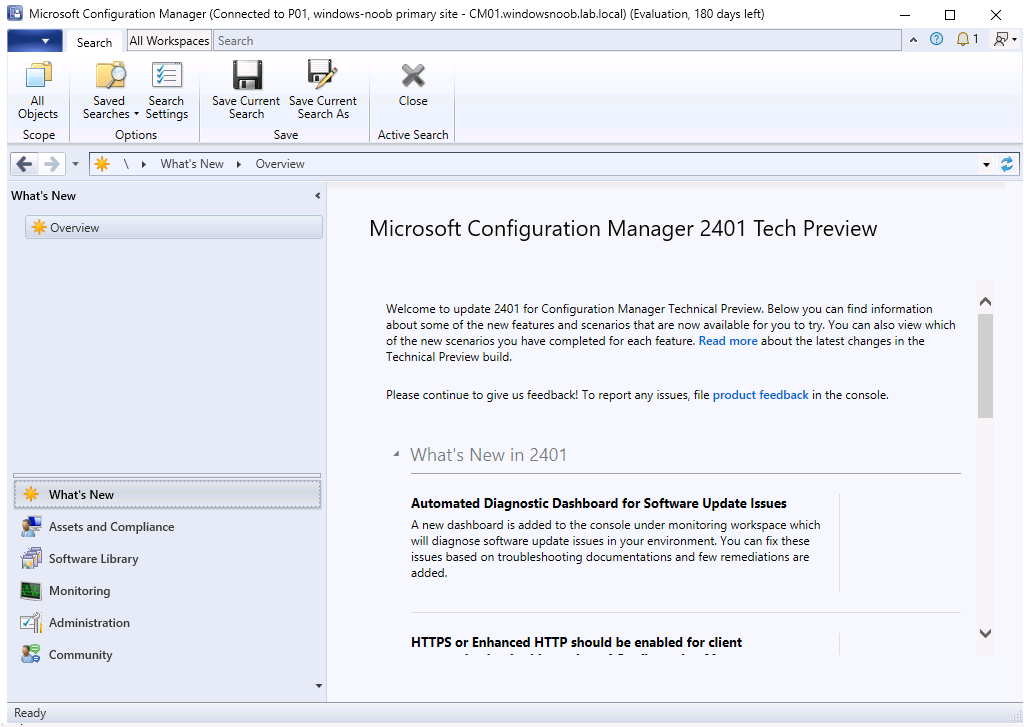This screenshot has height=727, width=1024.
Task: Open the help question mark icon
Action: pos(936,39)
